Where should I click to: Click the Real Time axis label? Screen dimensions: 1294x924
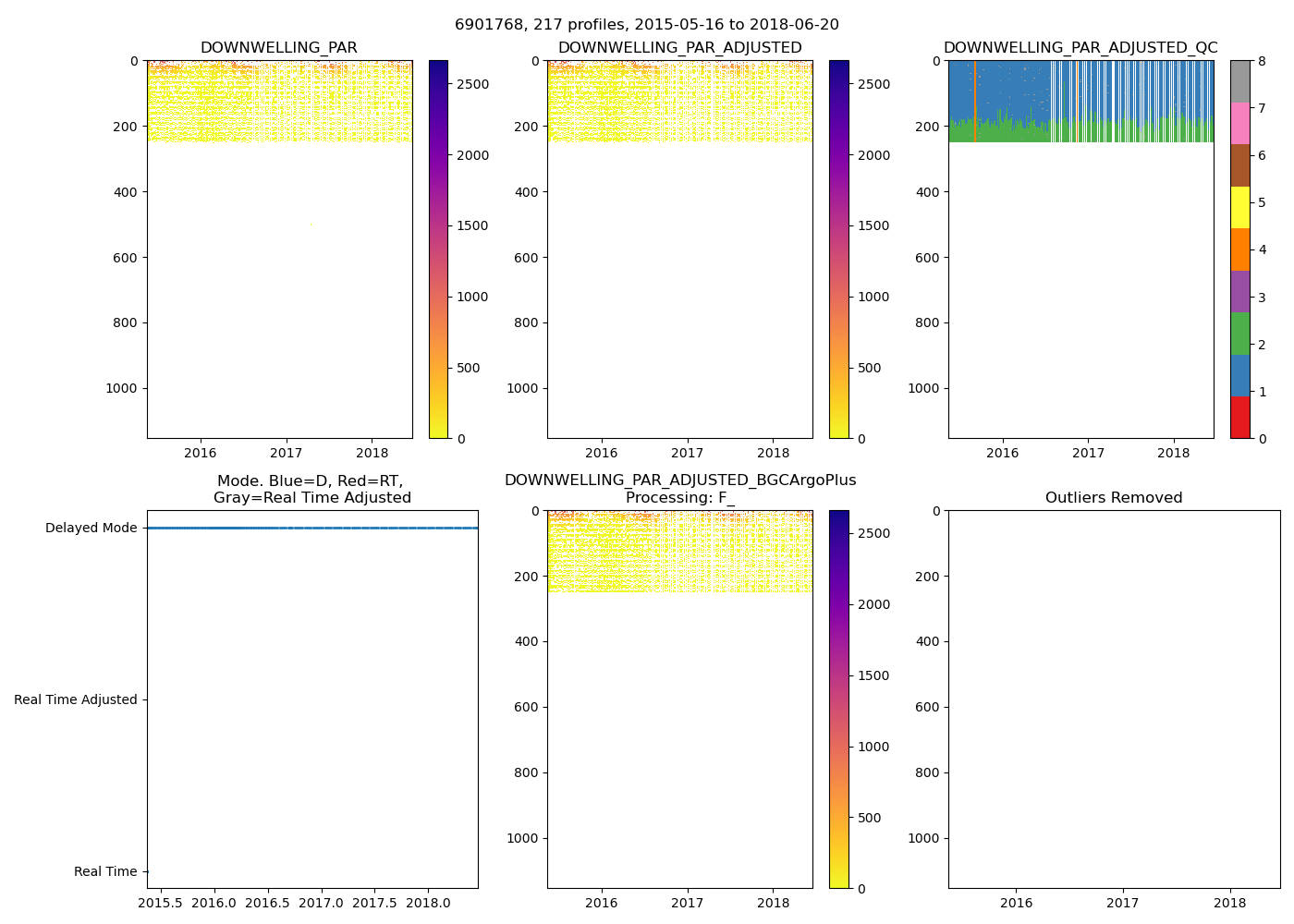105,872
